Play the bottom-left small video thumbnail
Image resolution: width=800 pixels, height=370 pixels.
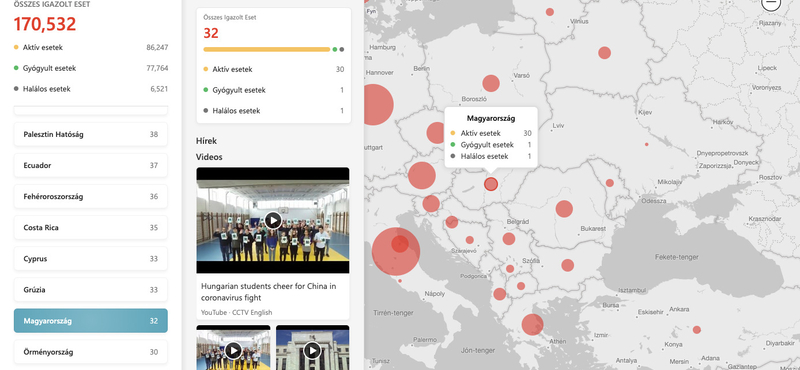pyautogui.click(x=233, y=351)
